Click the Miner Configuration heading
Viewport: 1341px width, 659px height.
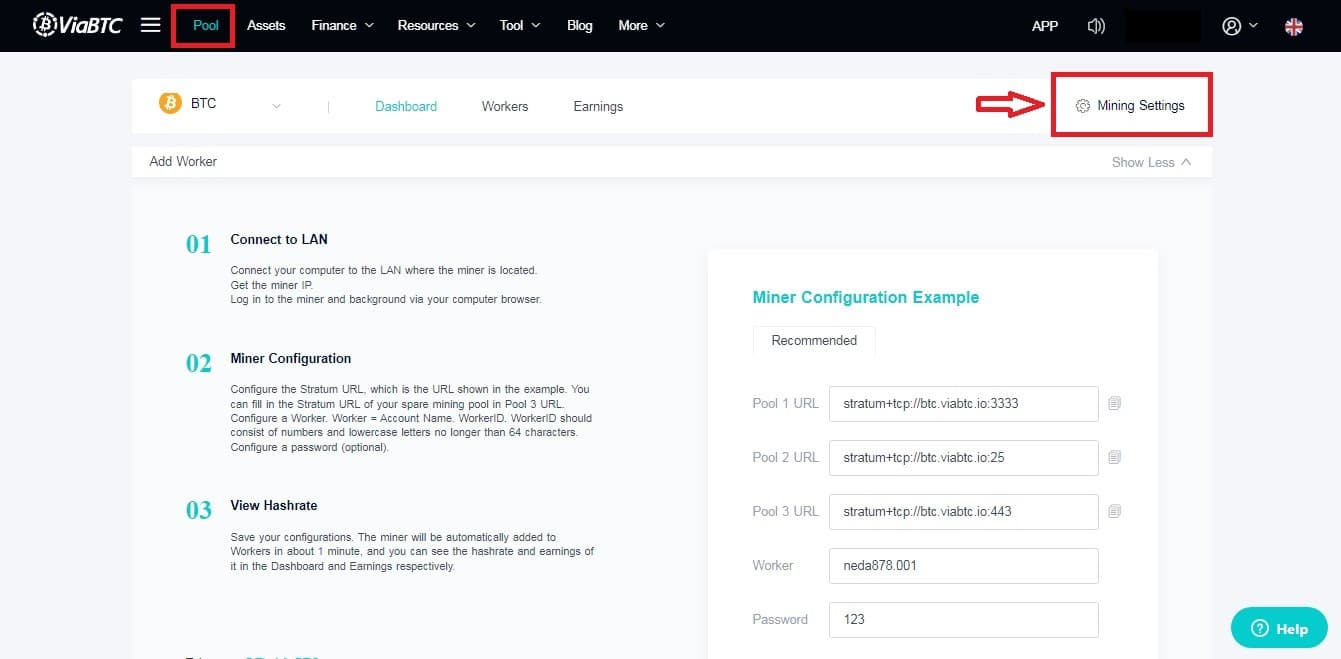click(x=291, y=358)
